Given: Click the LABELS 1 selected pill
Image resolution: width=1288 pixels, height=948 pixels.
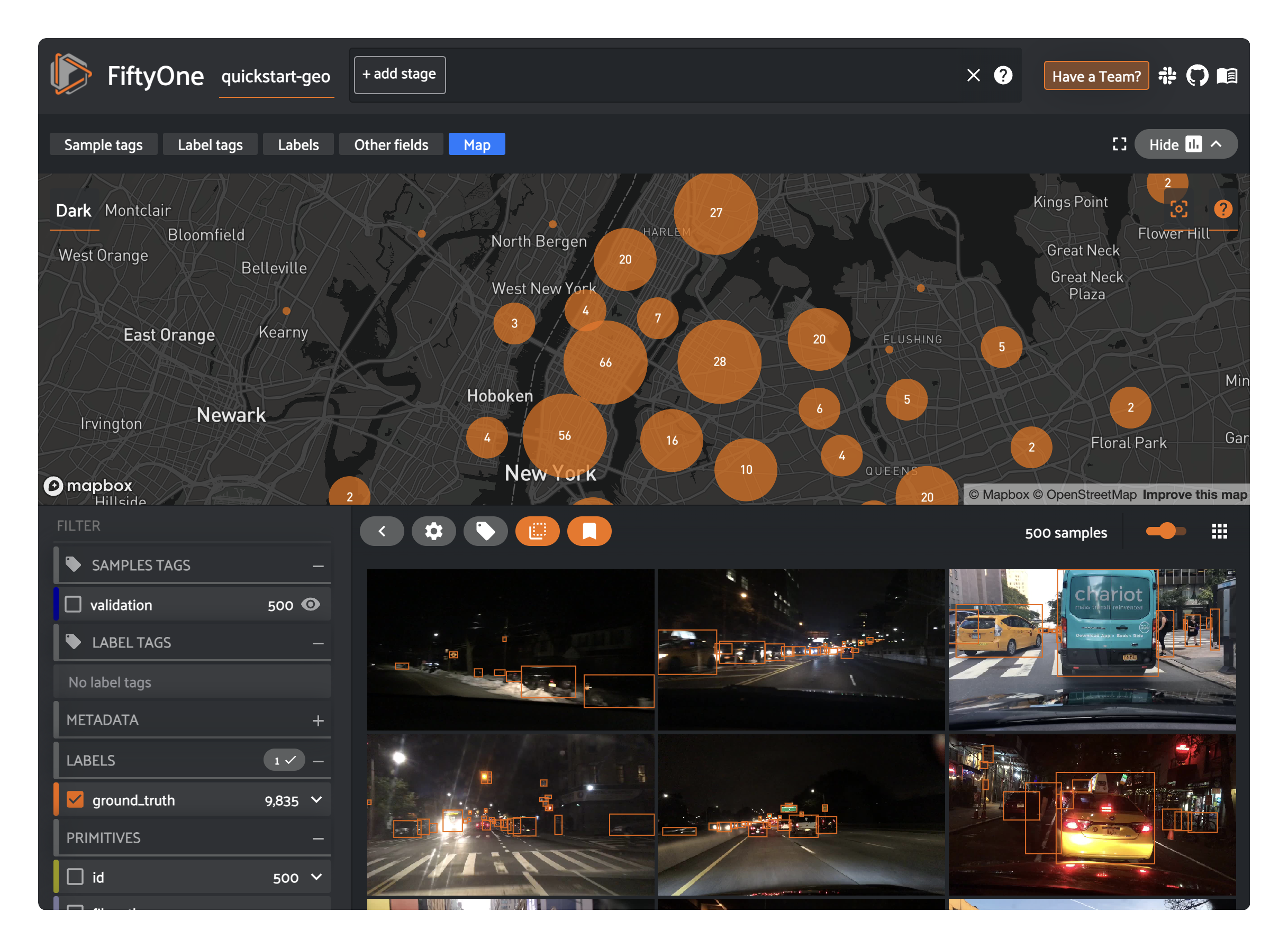Looking at the screenshot, I should point(284,760).
